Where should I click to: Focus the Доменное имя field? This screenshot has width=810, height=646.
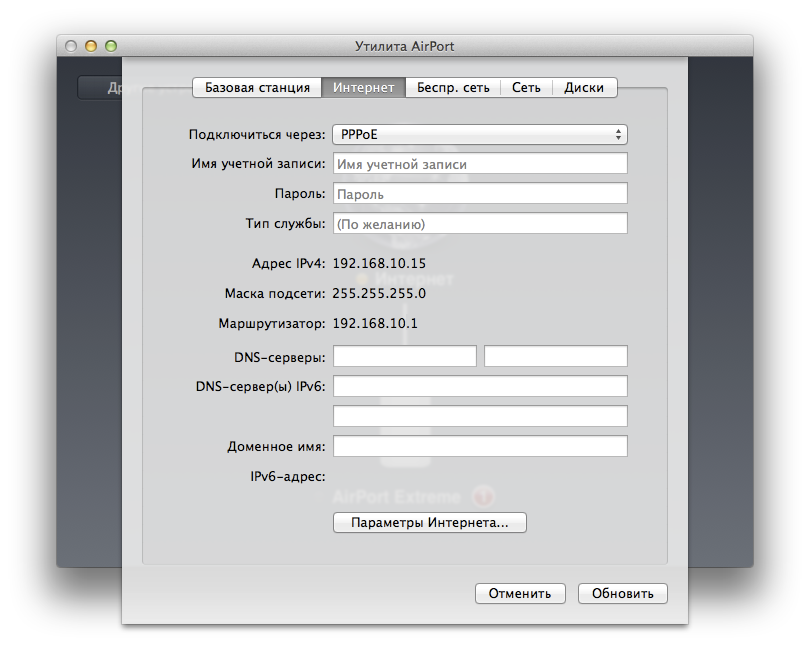click(x=480, y=446)
